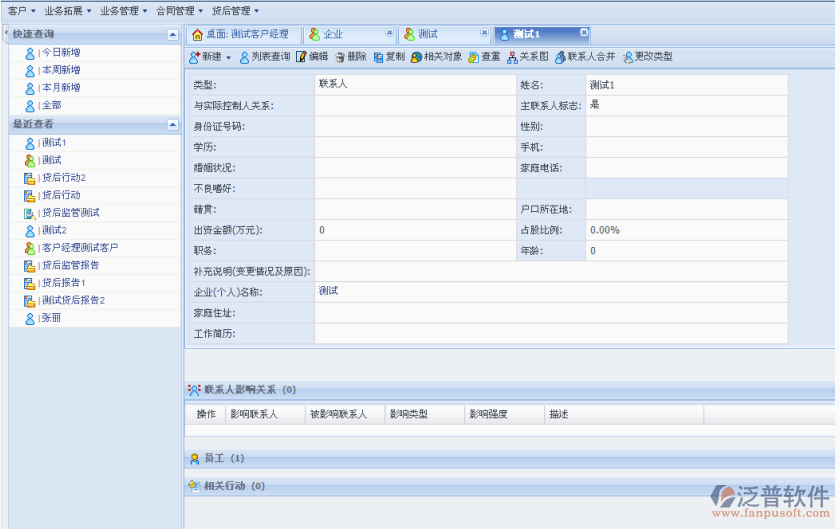Open 列表查询 list query
This screenshot has height=529, width=840.
(x=264, y=57)
